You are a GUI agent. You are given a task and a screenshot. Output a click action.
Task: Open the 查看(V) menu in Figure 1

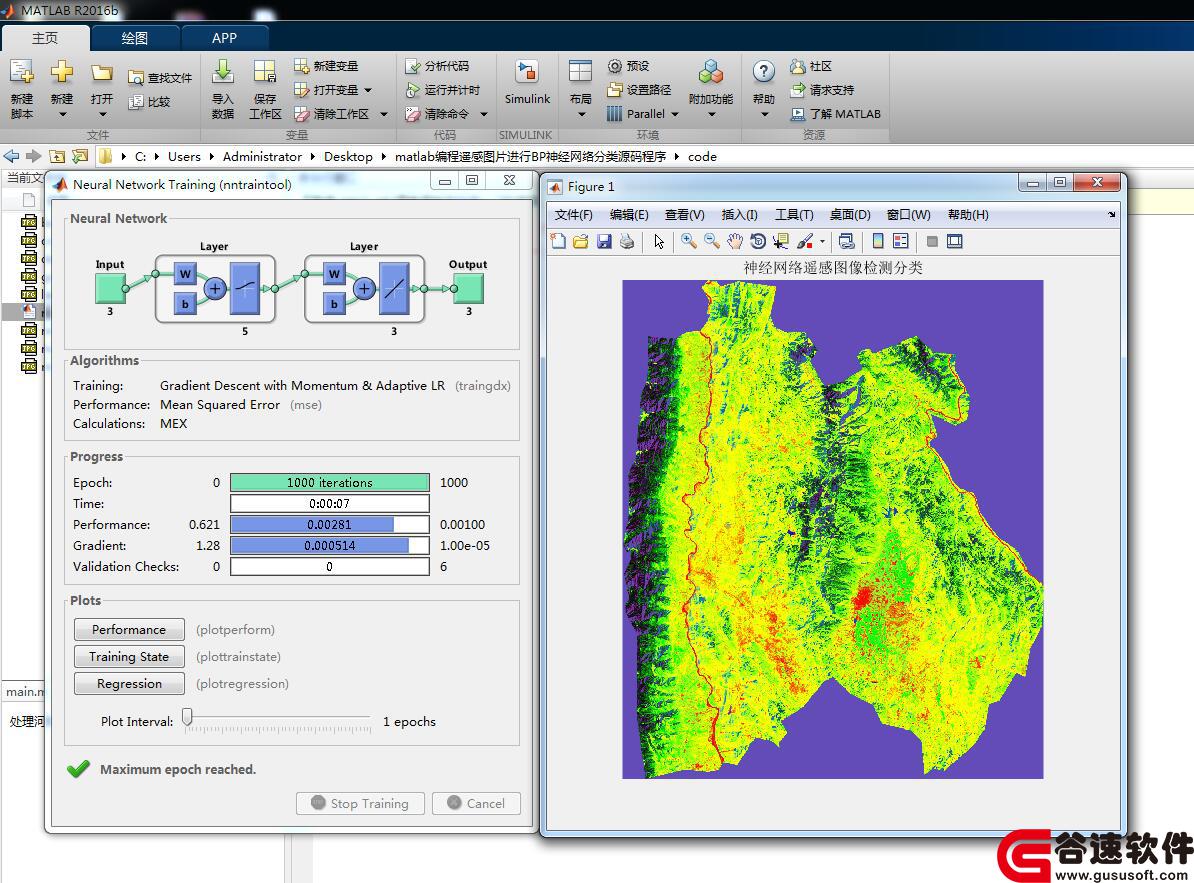[x=685, y=215]
